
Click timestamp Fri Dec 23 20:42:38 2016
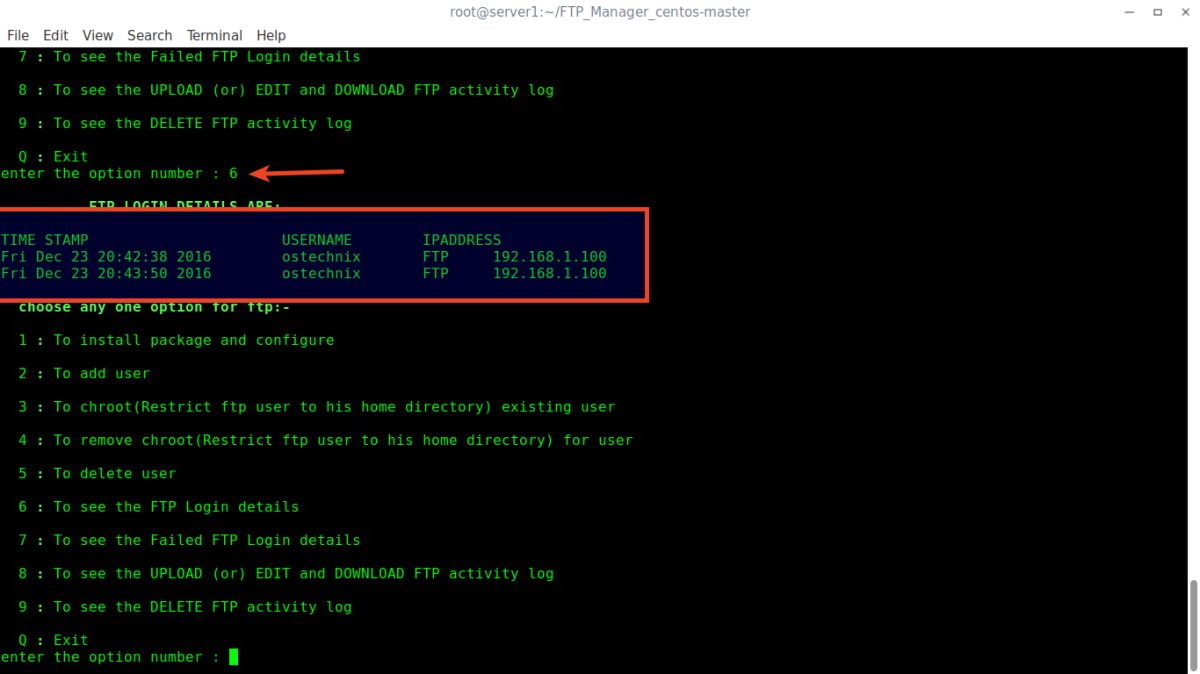(x=106, y=256)
